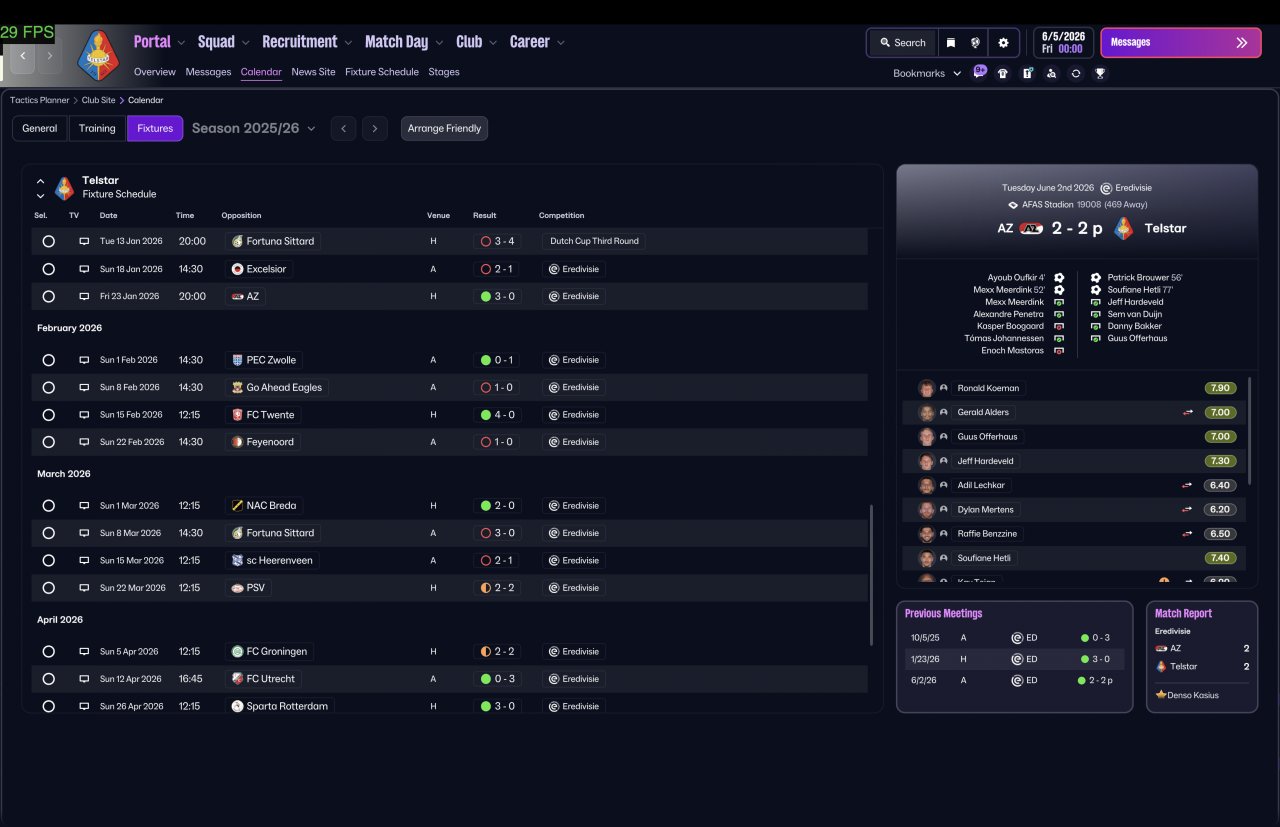The width and height of the screenshot is (1280, 827).
Task: Go to next season with right arrow
Action: click(x=375, y=128)
